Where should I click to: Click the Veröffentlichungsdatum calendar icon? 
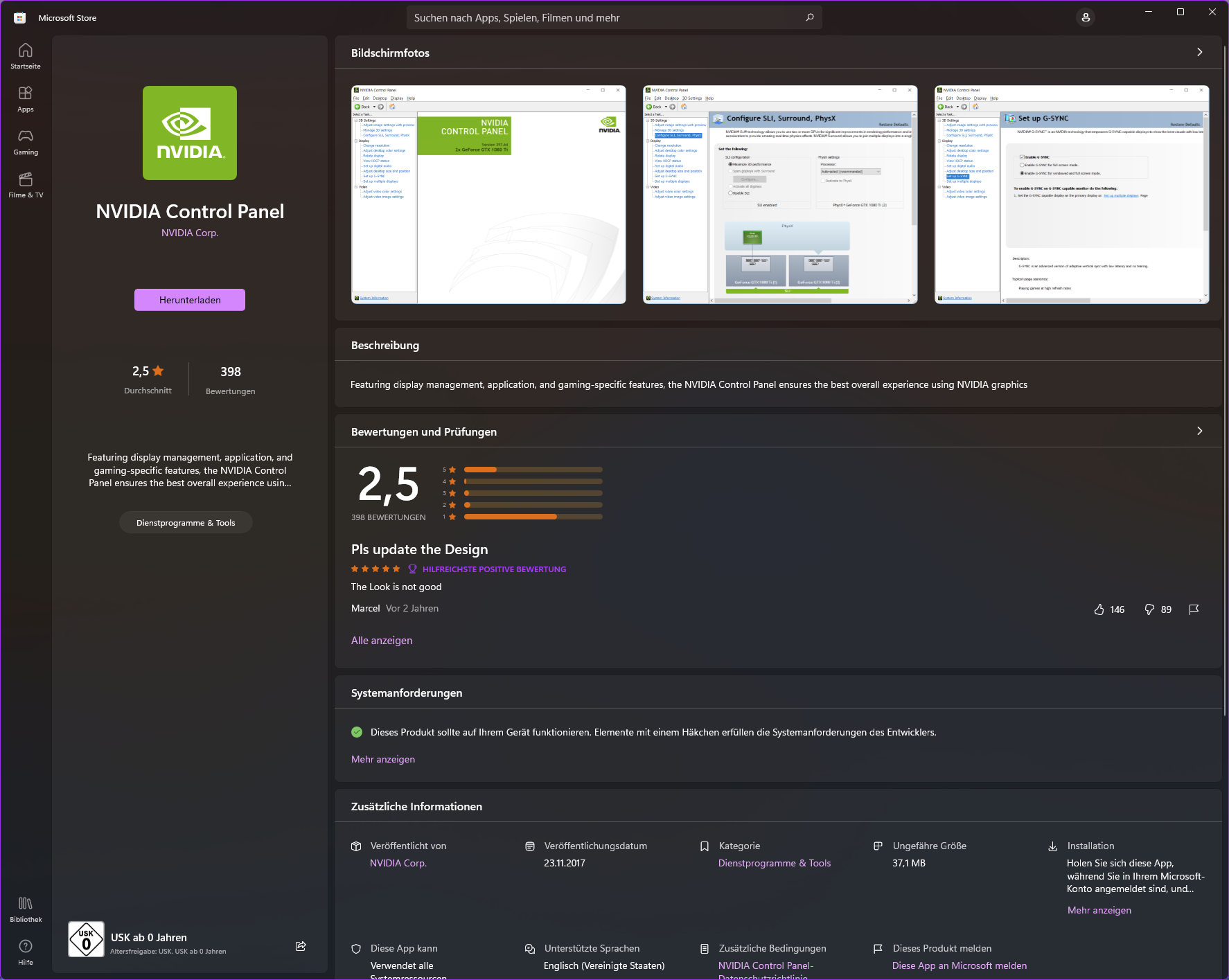[x=530, y=846]
